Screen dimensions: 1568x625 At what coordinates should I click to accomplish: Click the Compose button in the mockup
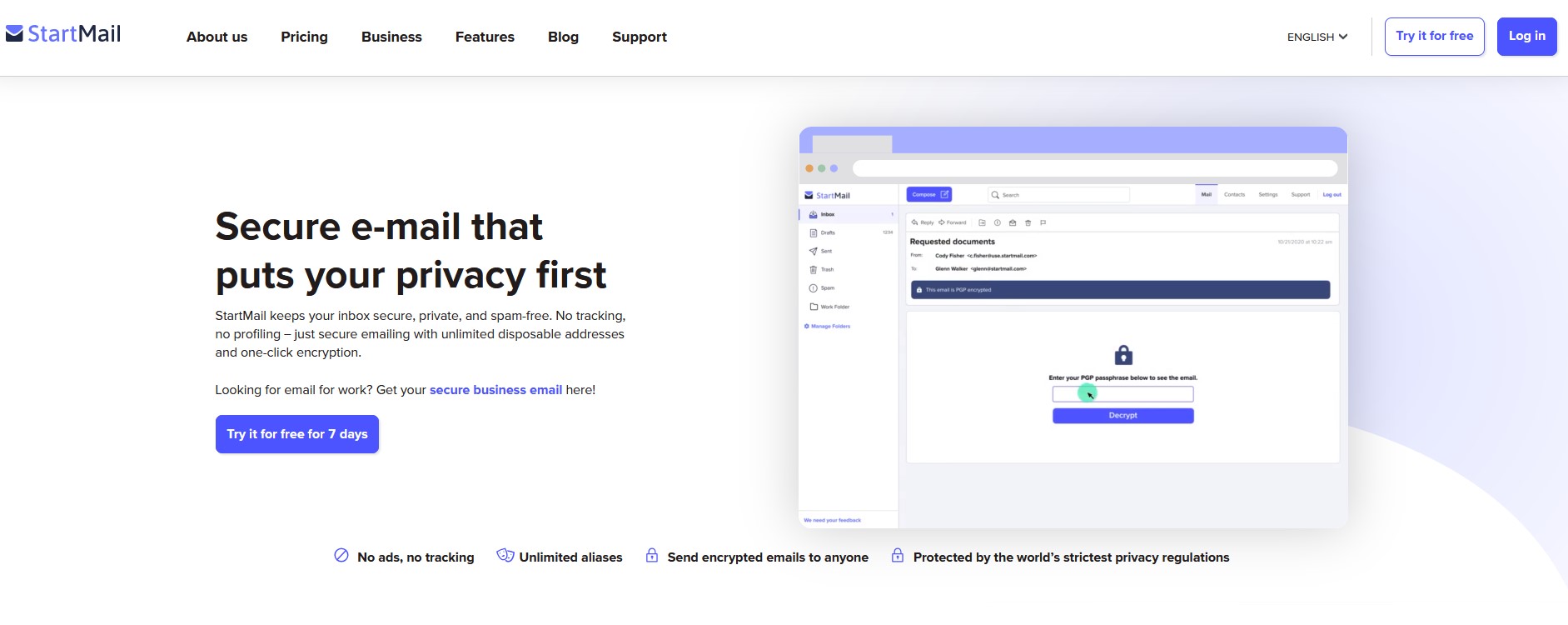pyautogui.click(x=928, y=194)
